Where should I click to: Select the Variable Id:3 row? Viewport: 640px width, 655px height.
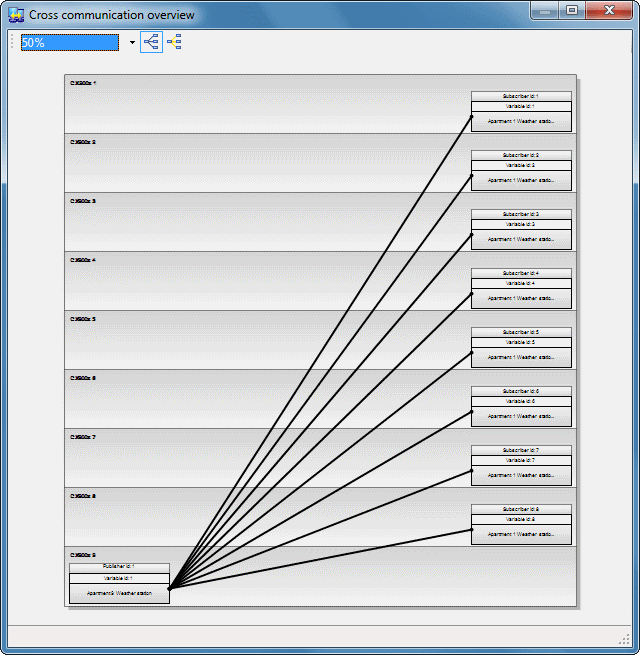click(521, 224)
